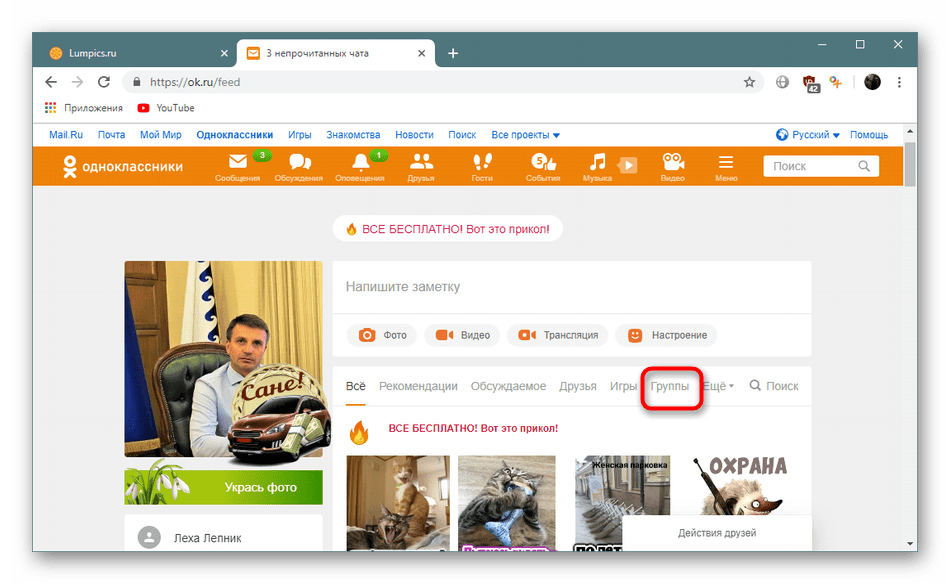Open a new browser tab with plus
The height and width of the screenshot is (584, 950).
tap(453, 53)
